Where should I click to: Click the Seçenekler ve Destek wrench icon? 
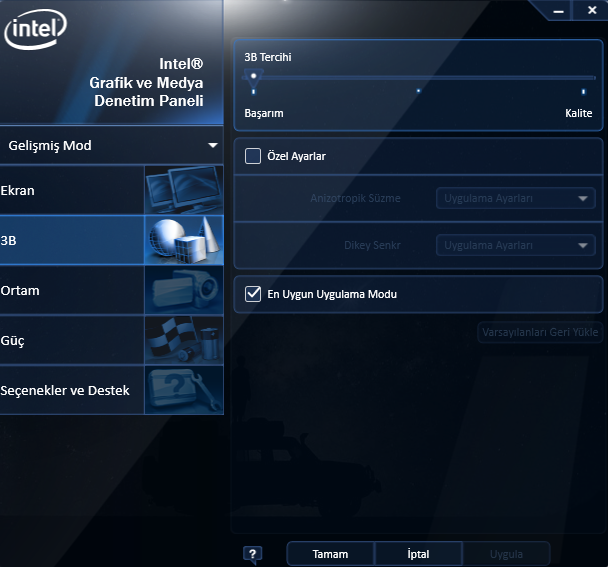[184, 390]
